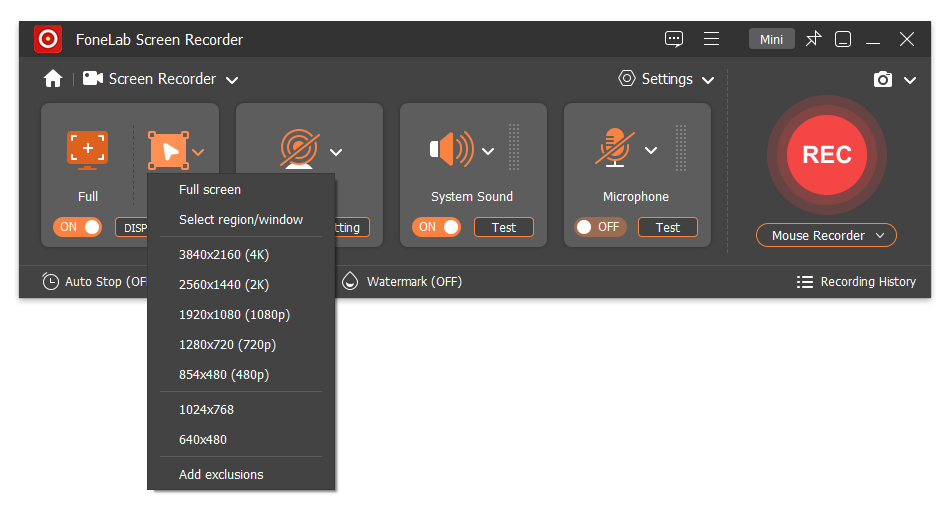Click Watermark (OFF) label
The width and height of the screenshot is (947, 507).
coord(414,282)
